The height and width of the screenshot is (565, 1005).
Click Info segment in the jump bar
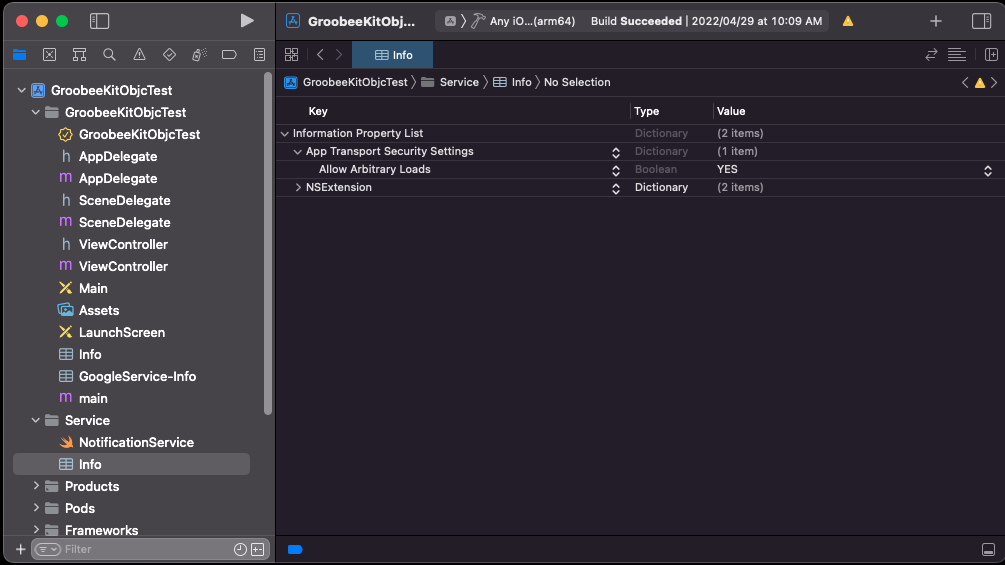[521, 82]
